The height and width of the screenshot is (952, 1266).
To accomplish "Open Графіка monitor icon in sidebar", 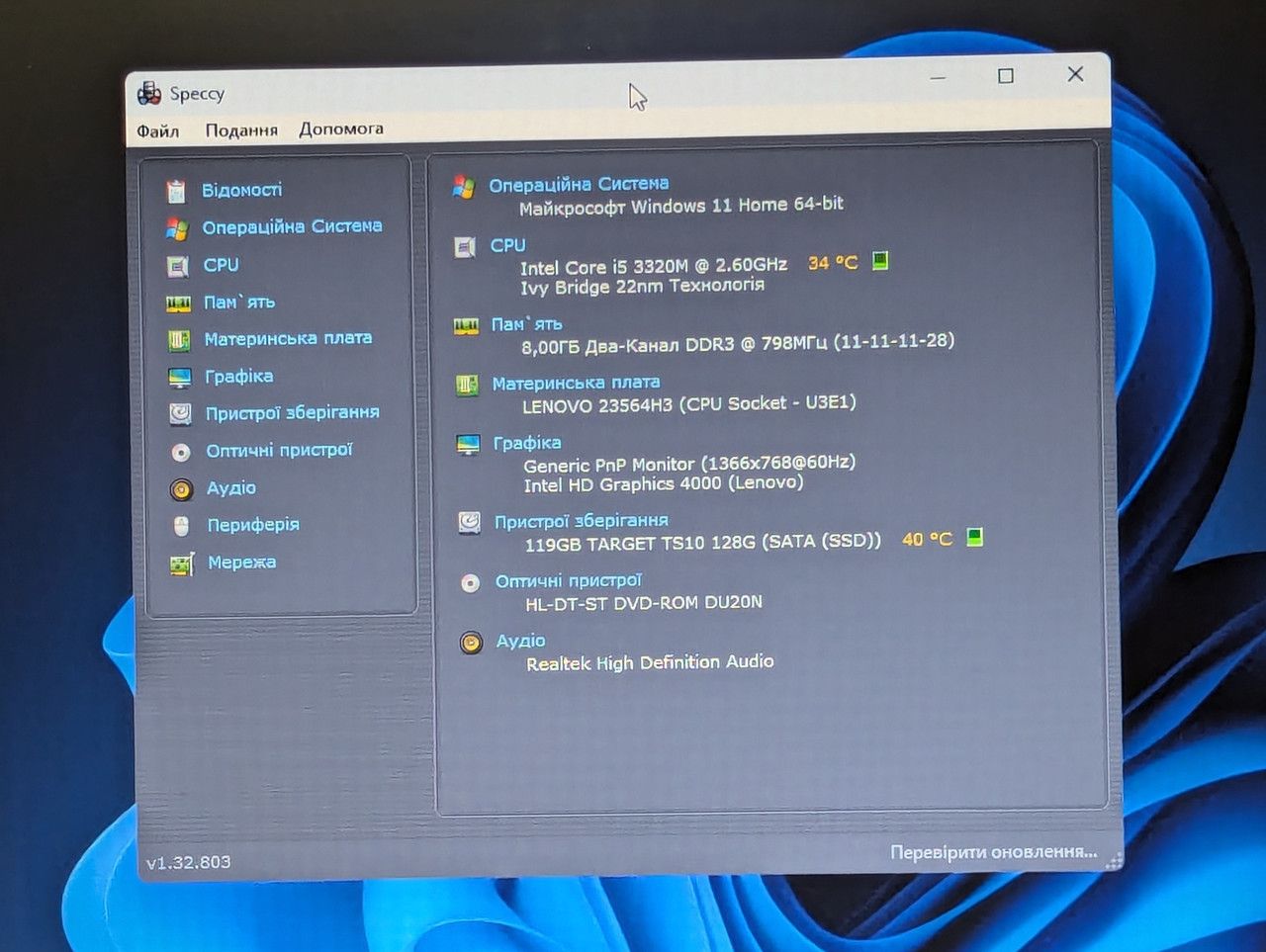I will tap(180, 378).
